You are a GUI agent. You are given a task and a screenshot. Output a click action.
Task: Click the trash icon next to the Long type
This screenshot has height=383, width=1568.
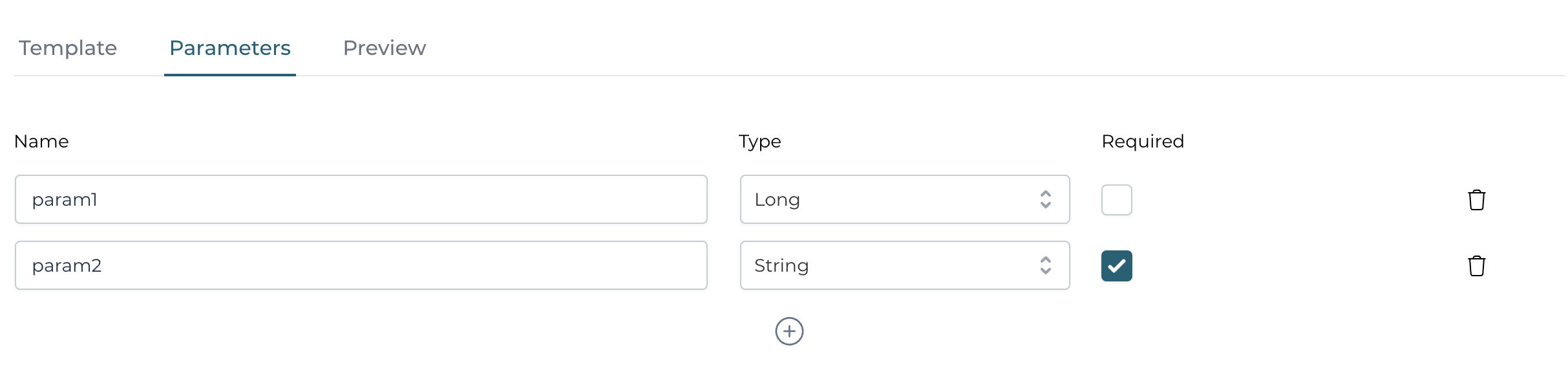pyautogui.click(x=1477, y=199)
